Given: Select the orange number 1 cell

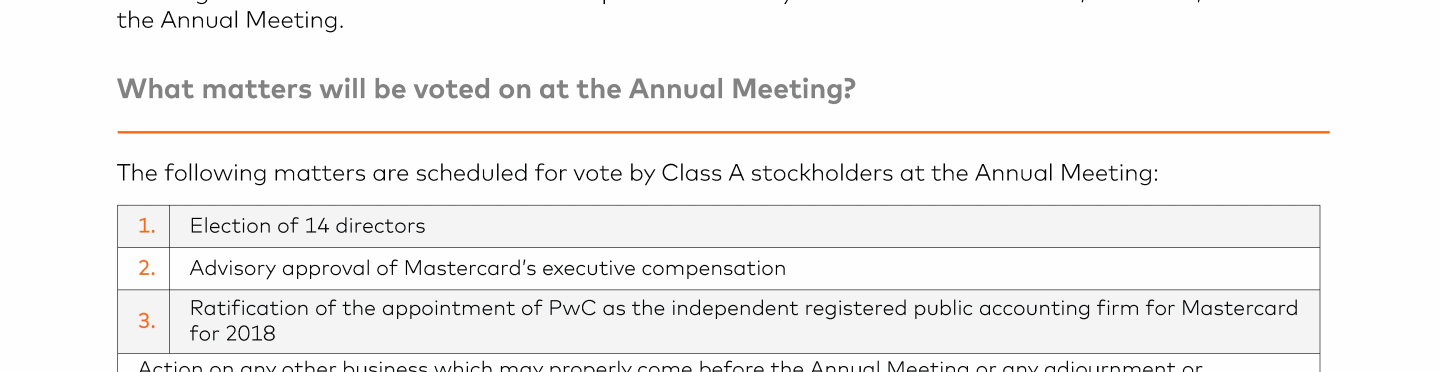Looking at the screenshot, I should [144, 226].
